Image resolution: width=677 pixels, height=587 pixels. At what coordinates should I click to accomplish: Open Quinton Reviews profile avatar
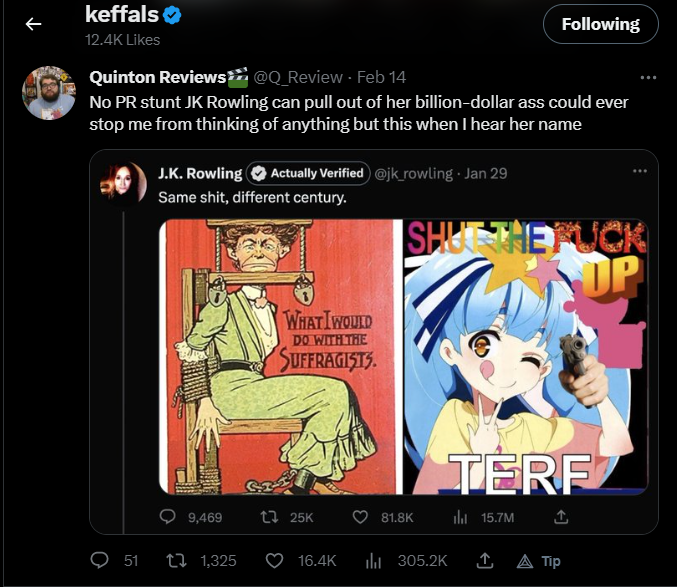(x=48, y=93)
